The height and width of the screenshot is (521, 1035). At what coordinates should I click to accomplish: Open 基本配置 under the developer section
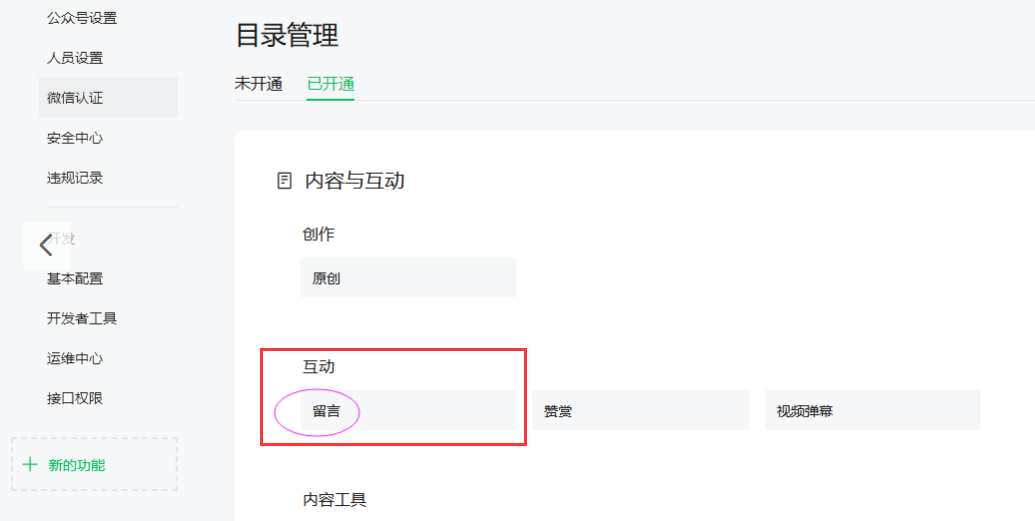75,278
